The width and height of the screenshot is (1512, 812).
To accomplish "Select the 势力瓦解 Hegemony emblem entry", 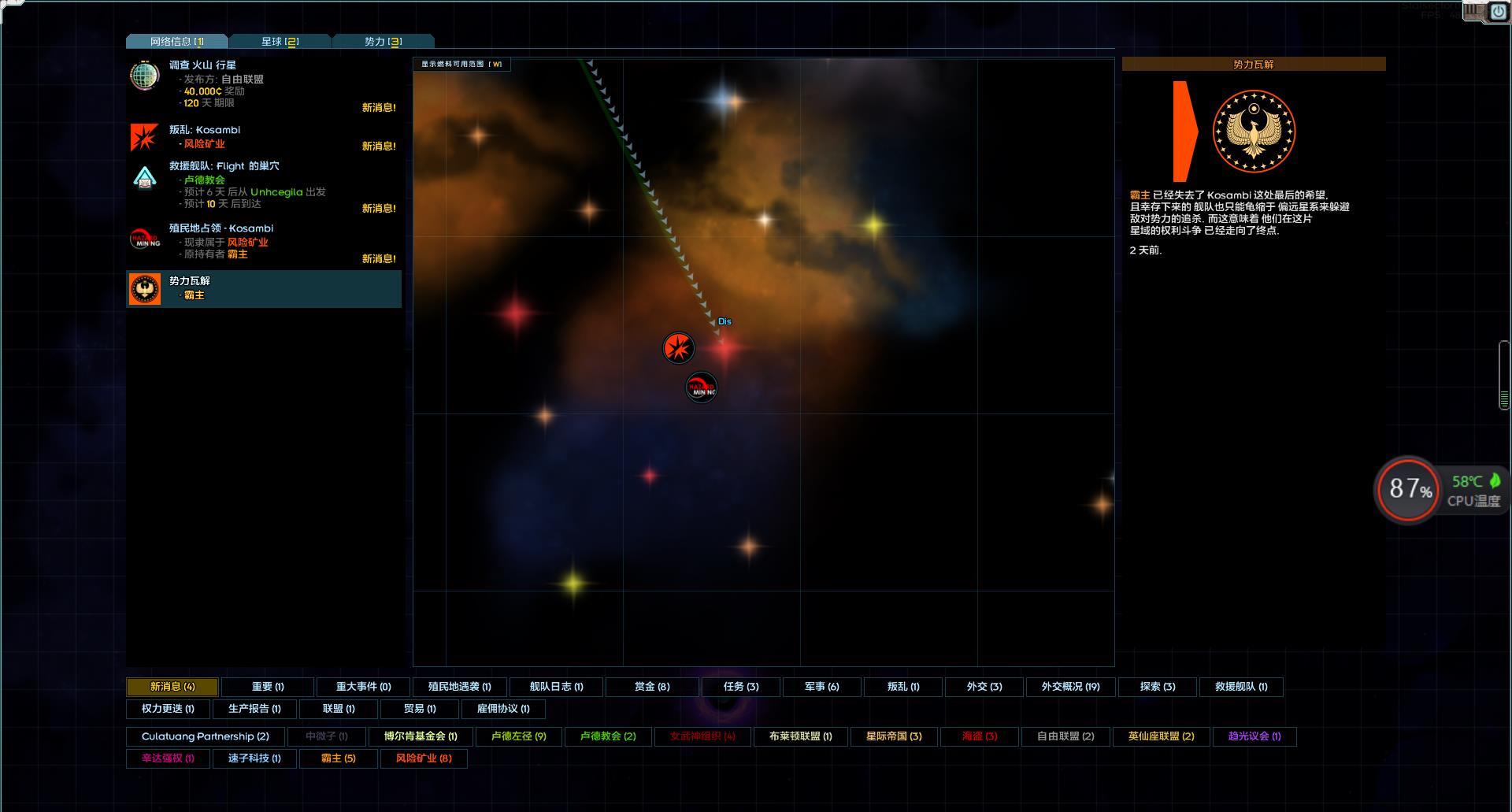I will pos(145,289).
